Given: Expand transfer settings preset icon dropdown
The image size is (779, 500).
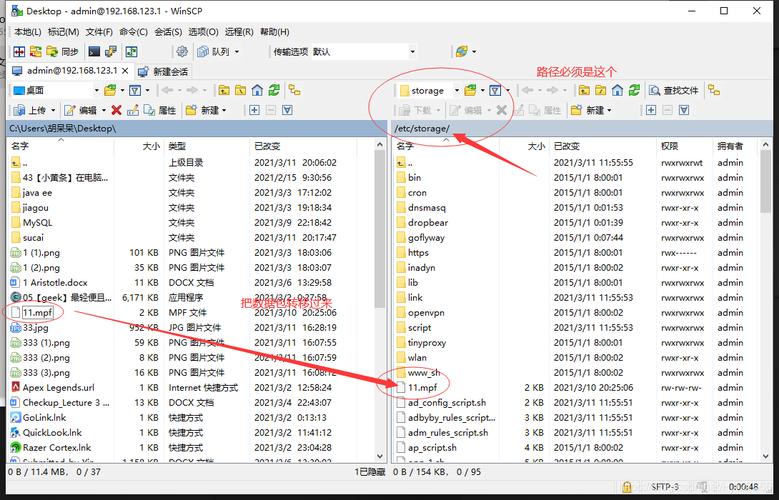Looking at the screenshot, I should coord(474,52).
